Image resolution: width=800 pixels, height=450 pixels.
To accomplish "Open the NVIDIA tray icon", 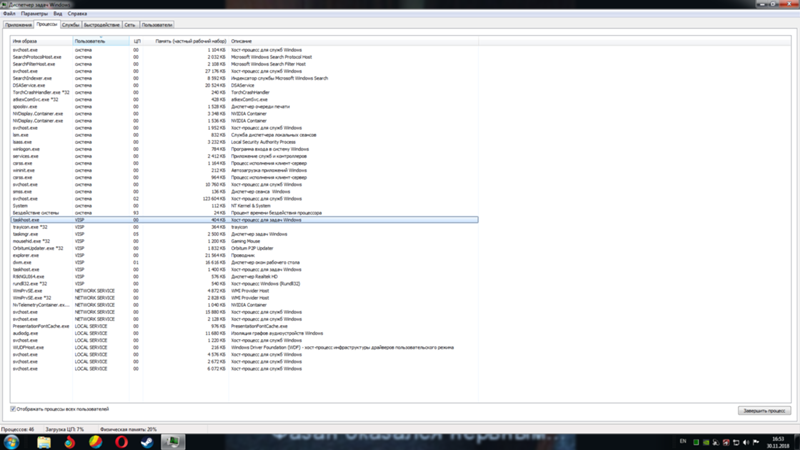I will [x=706, y=442].
